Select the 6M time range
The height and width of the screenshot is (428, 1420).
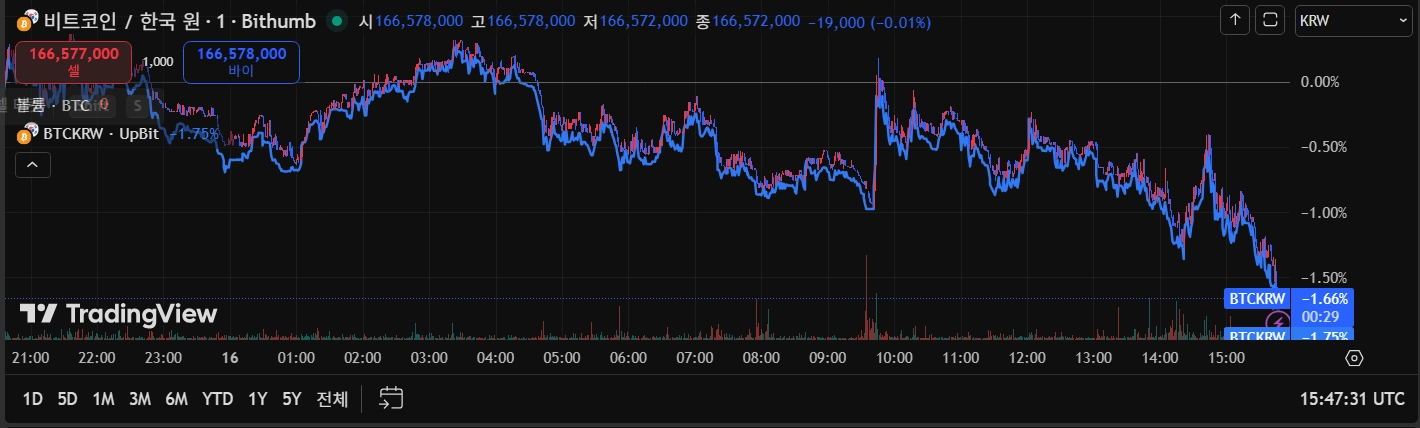coord(176,399)
